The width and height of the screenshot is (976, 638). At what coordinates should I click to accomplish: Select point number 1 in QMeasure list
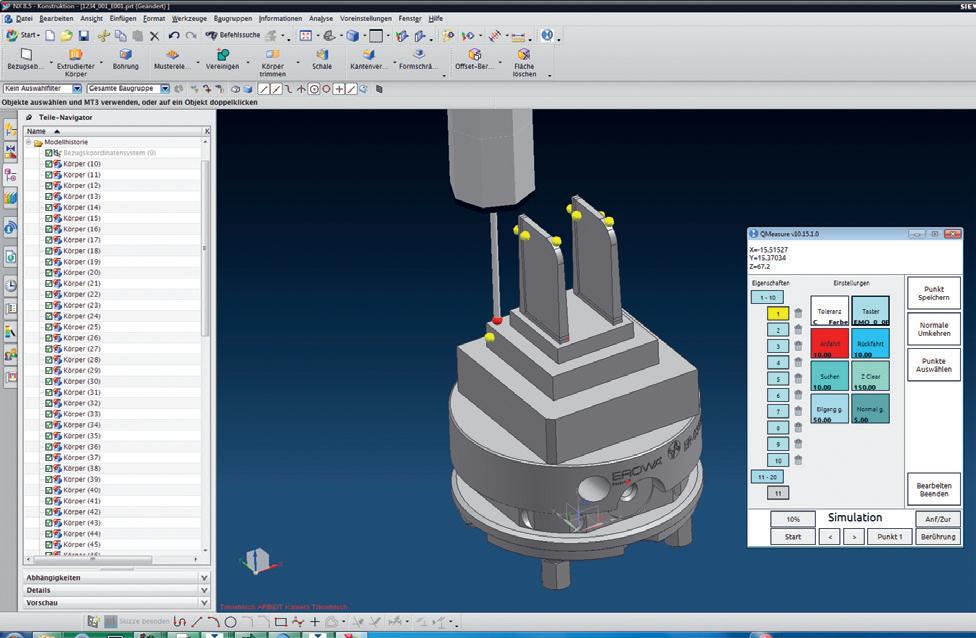click(x=777, y=313)
